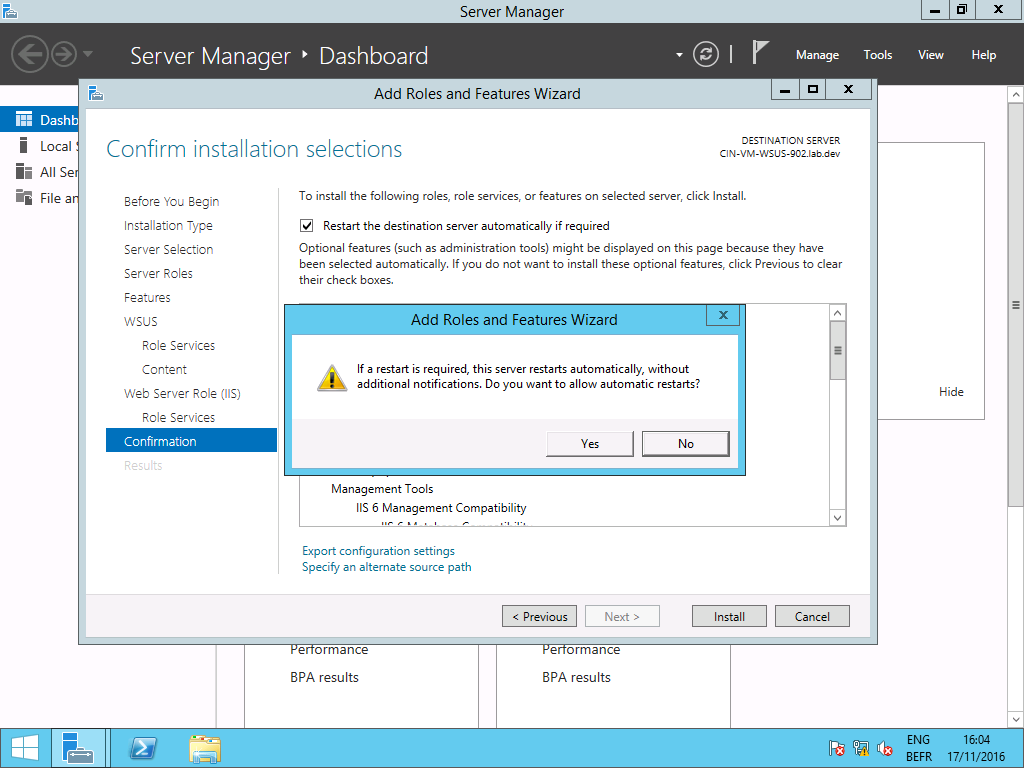
Task: Open the Manage menu
Action: click(817, 55)
